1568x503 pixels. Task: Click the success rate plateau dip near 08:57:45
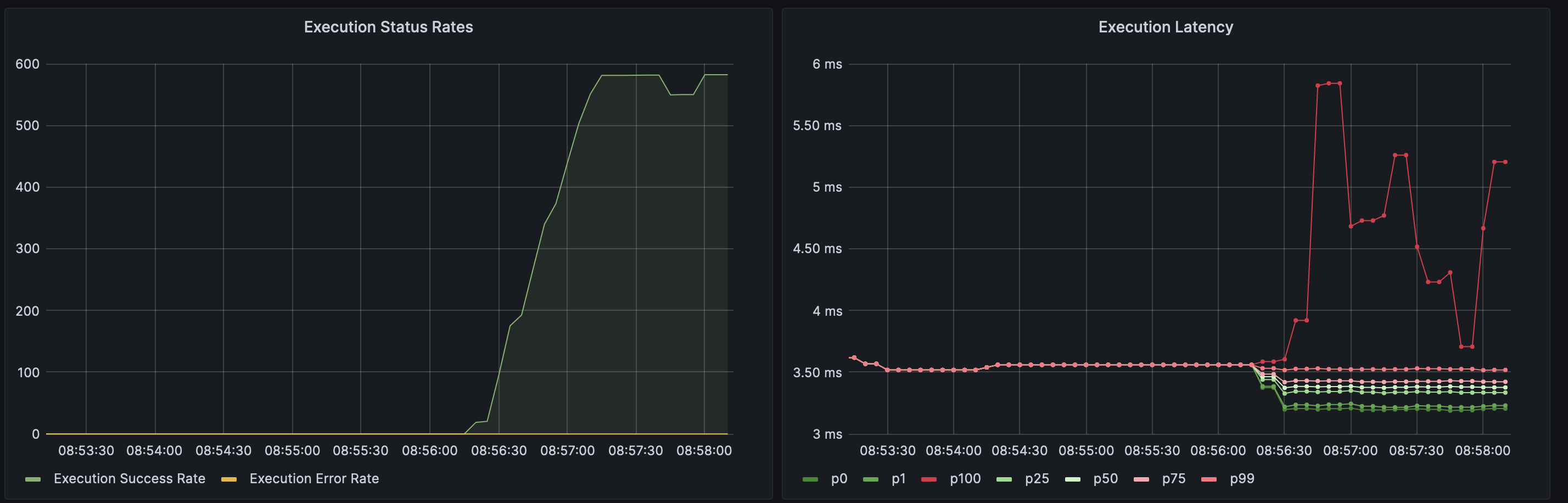coord(682,94)
